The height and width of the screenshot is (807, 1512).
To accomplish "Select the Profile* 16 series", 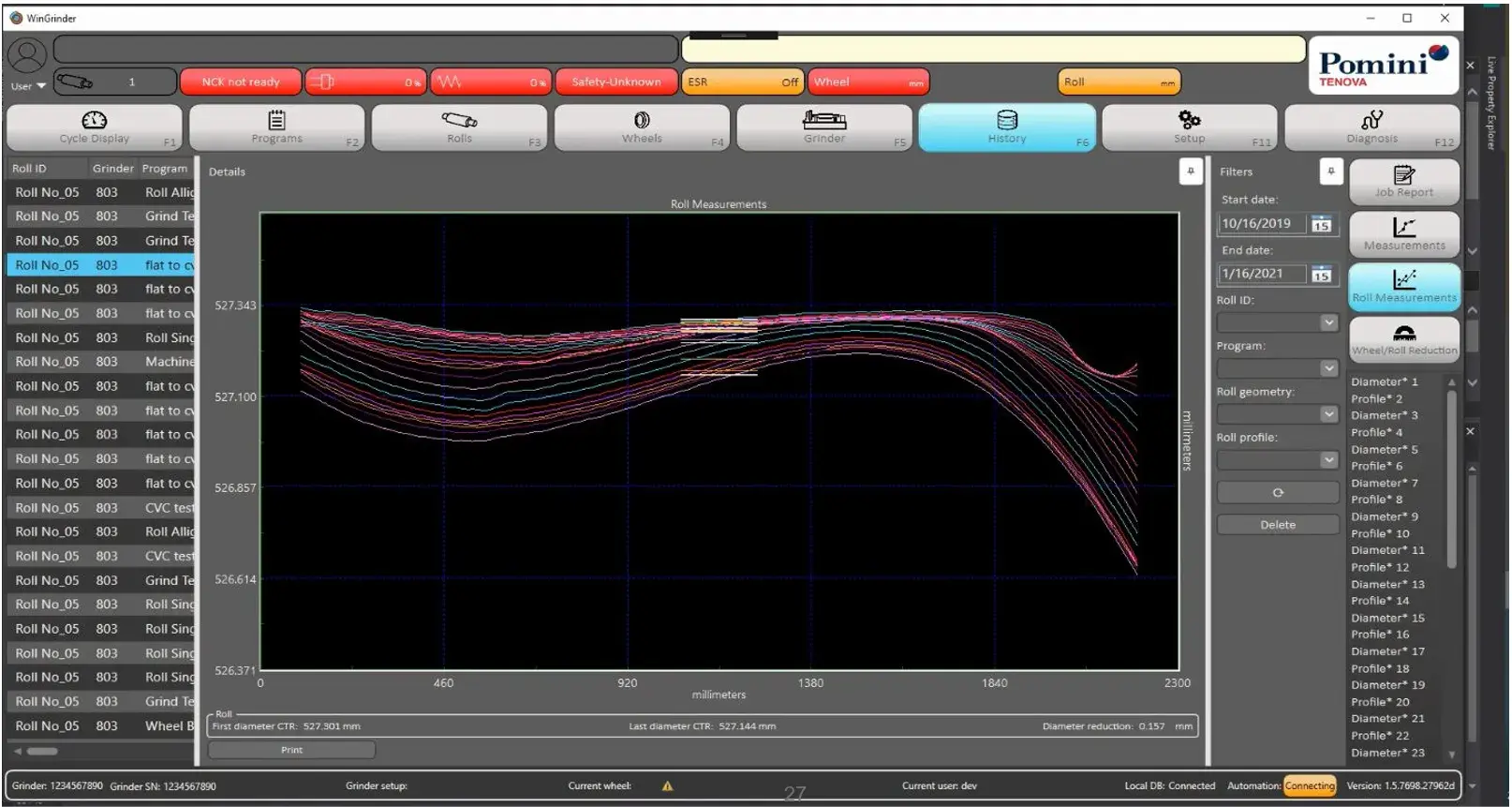I will point(1380,635).
